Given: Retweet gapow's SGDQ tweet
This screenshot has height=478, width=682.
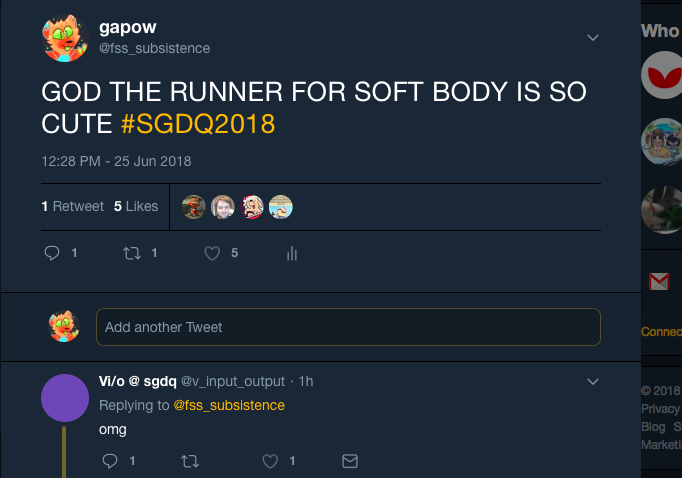Looking at the screenshot, I should tap(132, 254).
